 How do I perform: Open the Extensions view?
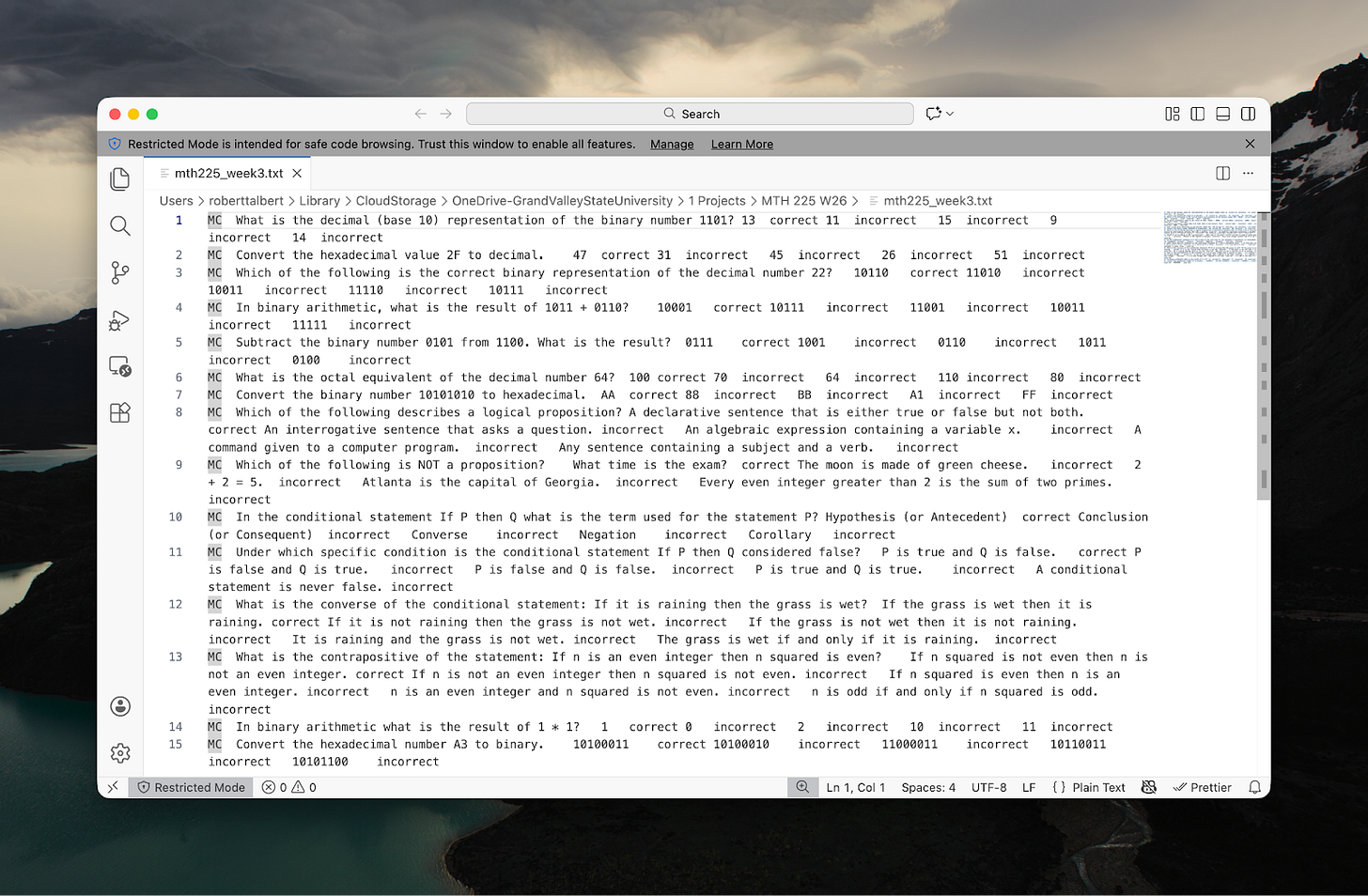tap(119, 412)
